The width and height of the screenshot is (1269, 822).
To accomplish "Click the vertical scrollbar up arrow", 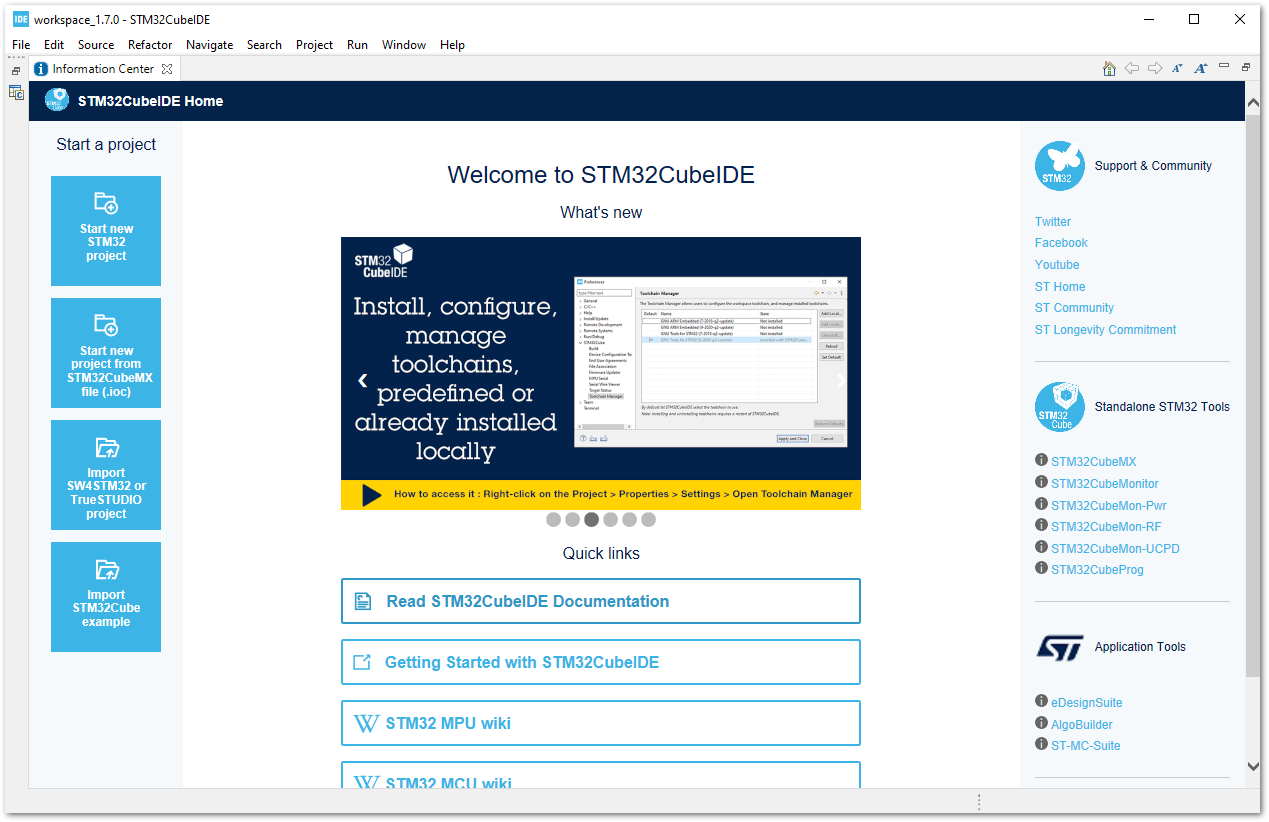I will tap(1253, 103).
